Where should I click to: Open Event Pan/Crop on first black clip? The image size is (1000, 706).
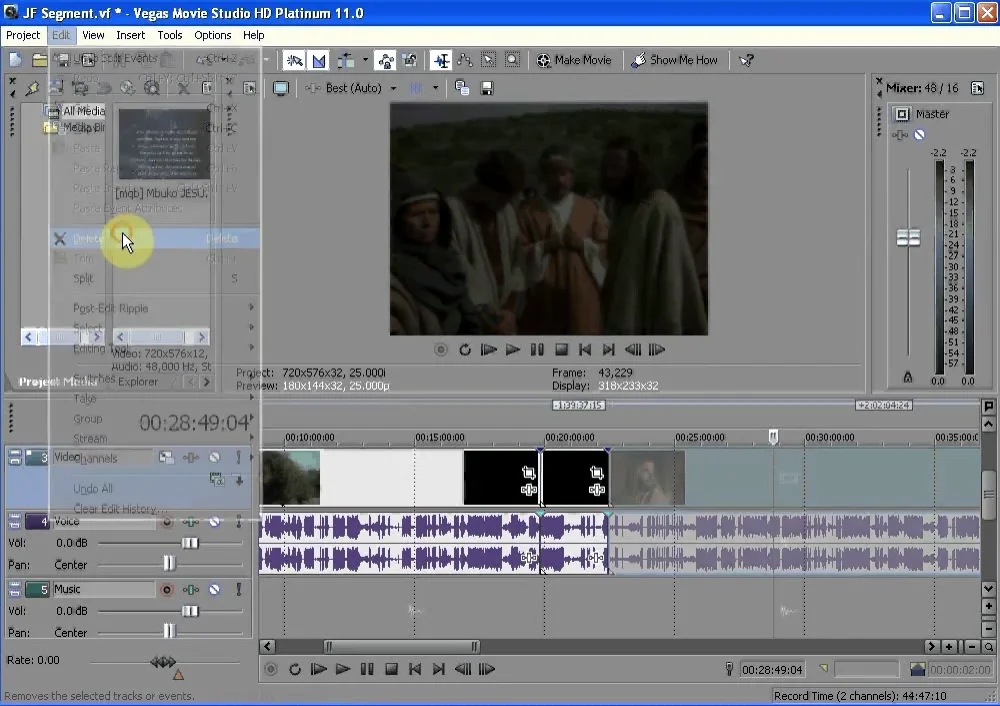coord(528,473)
